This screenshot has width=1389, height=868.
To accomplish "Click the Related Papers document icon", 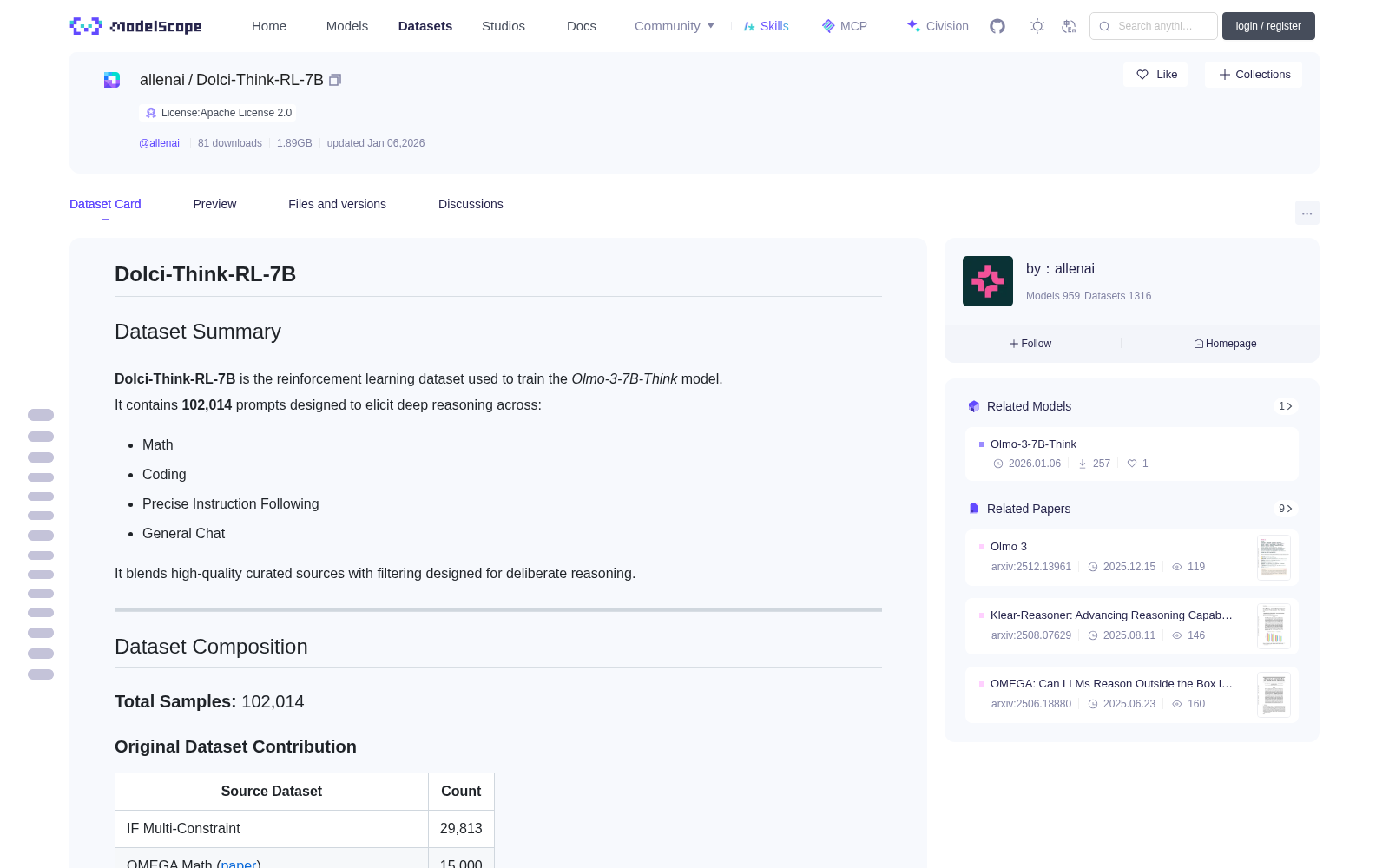I will [974, 509].
